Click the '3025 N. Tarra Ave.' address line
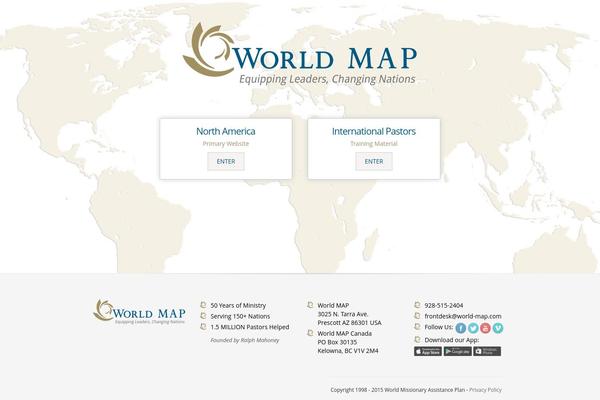 343,314
